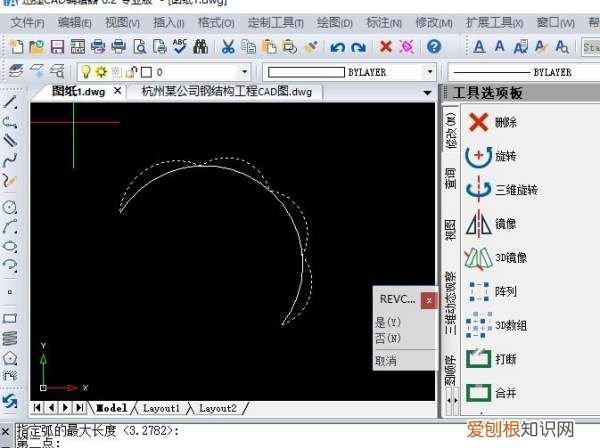Open the 编辑(E) menu

[75, 23]
